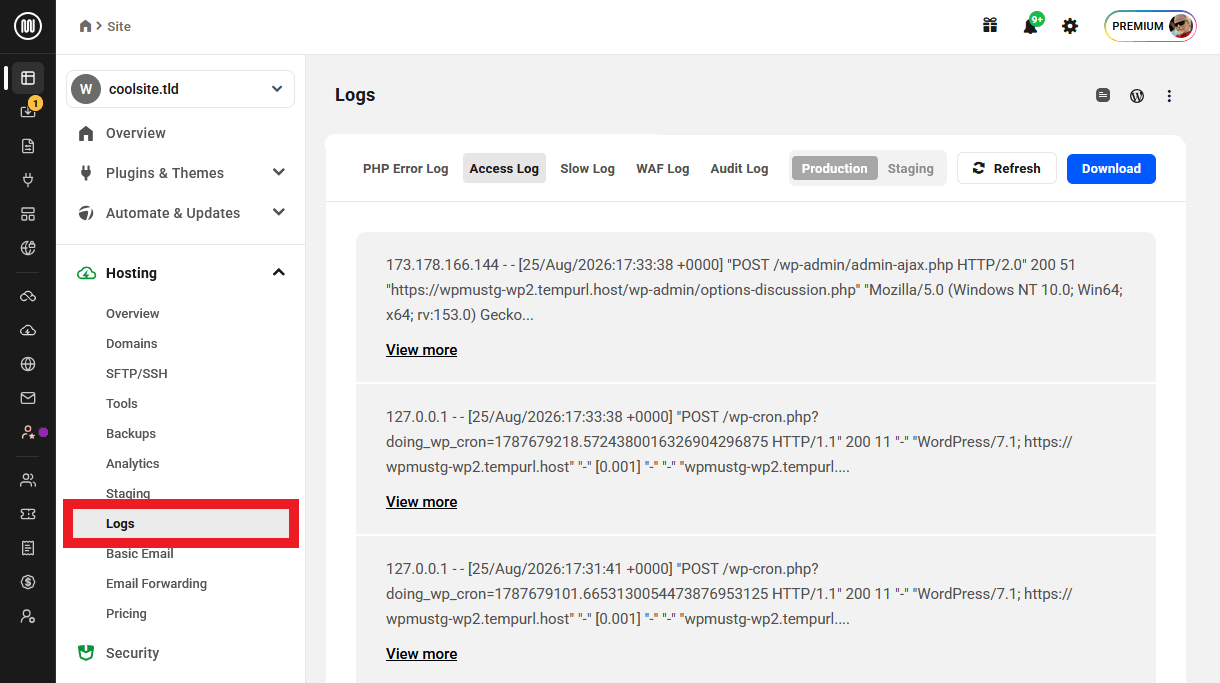Open the dollar coin billing icon
1220x683 pixels.
tap(28, 582)
